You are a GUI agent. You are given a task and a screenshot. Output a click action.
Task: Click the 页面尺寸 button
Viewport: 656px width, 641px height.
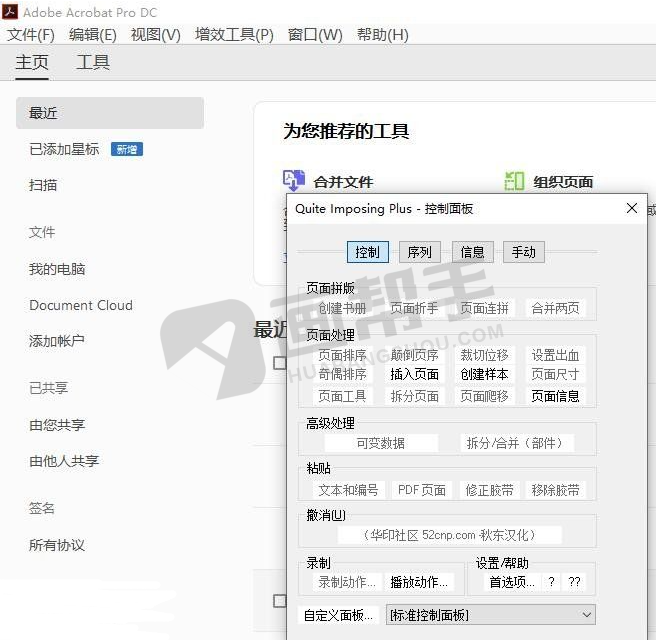click(555, 374)
